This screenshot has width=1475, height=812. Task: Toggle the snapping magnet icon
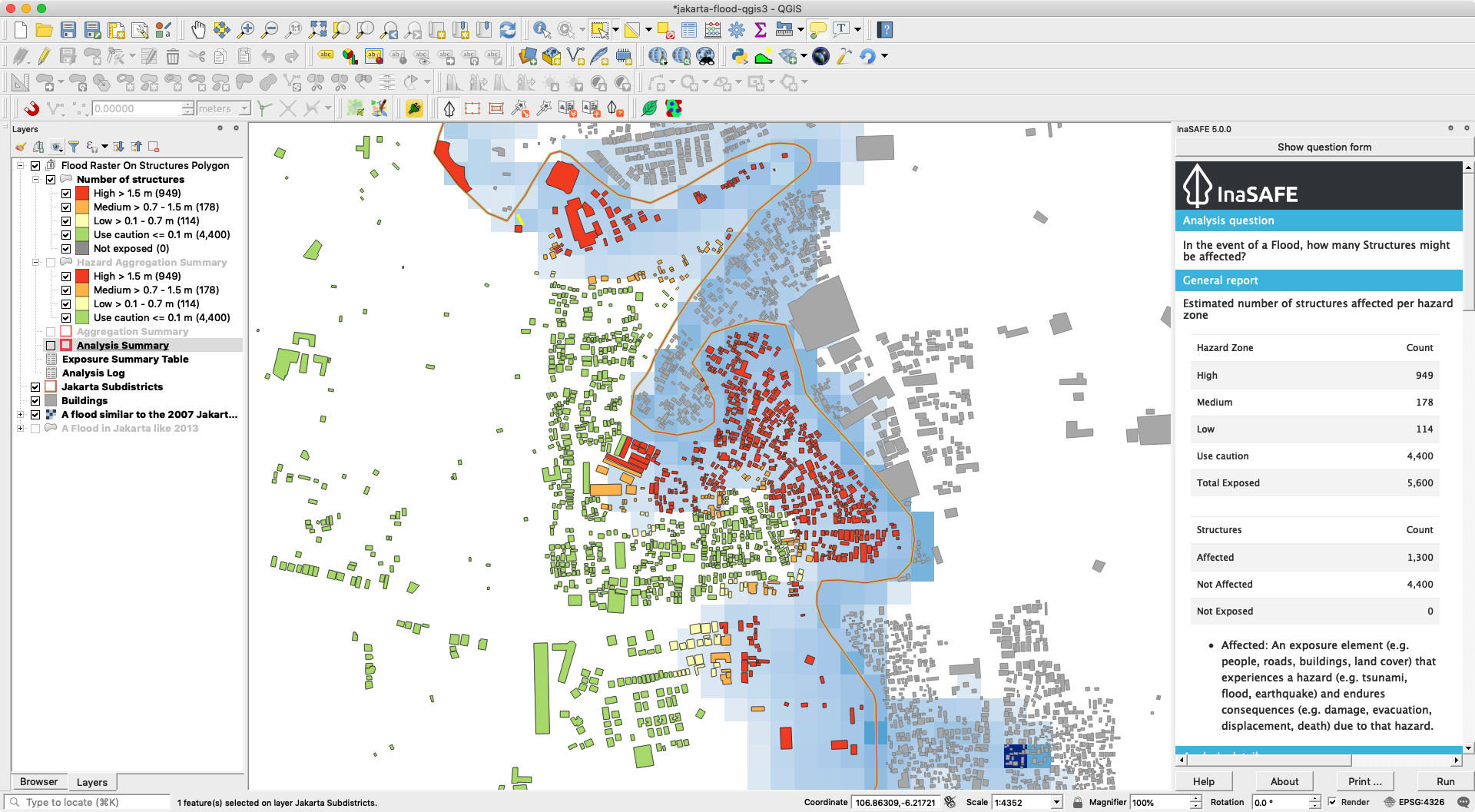(x=31, y=108)
